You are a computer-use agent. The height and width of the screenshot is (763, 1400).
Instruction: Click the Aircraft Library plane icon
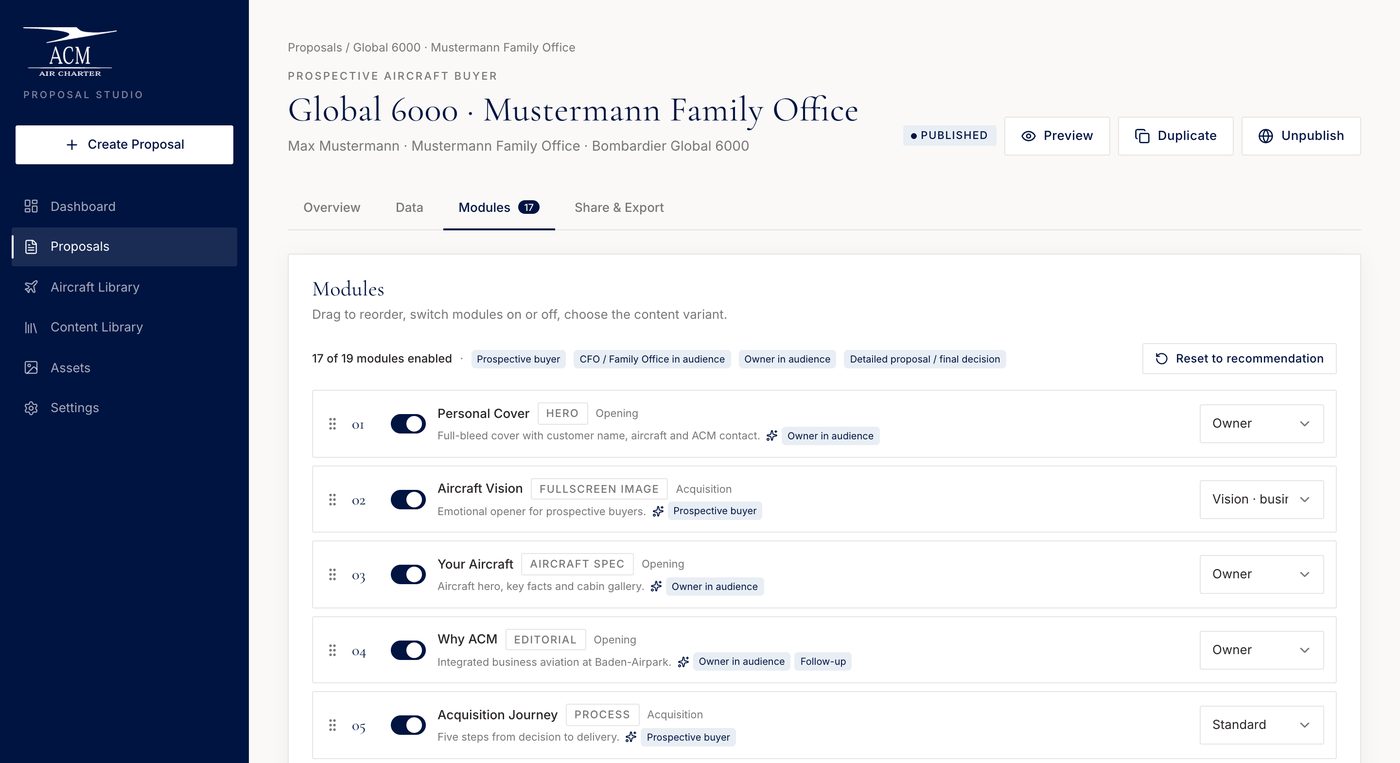31,287
